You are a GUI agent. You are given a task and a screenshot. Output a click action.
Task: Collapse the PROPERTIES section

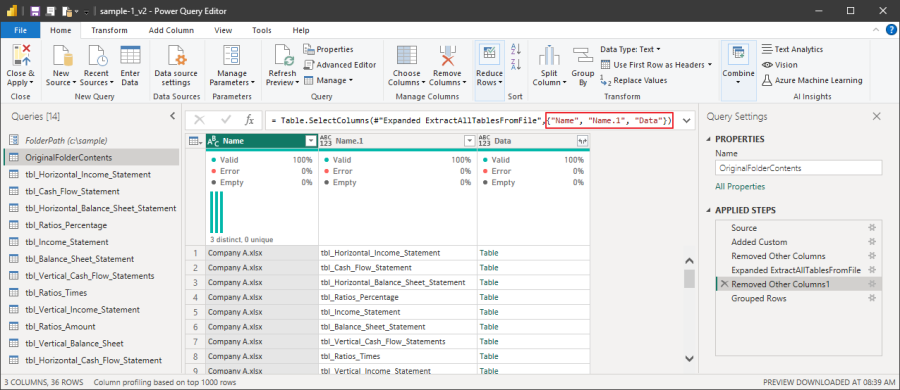click(x=709, y=139)
